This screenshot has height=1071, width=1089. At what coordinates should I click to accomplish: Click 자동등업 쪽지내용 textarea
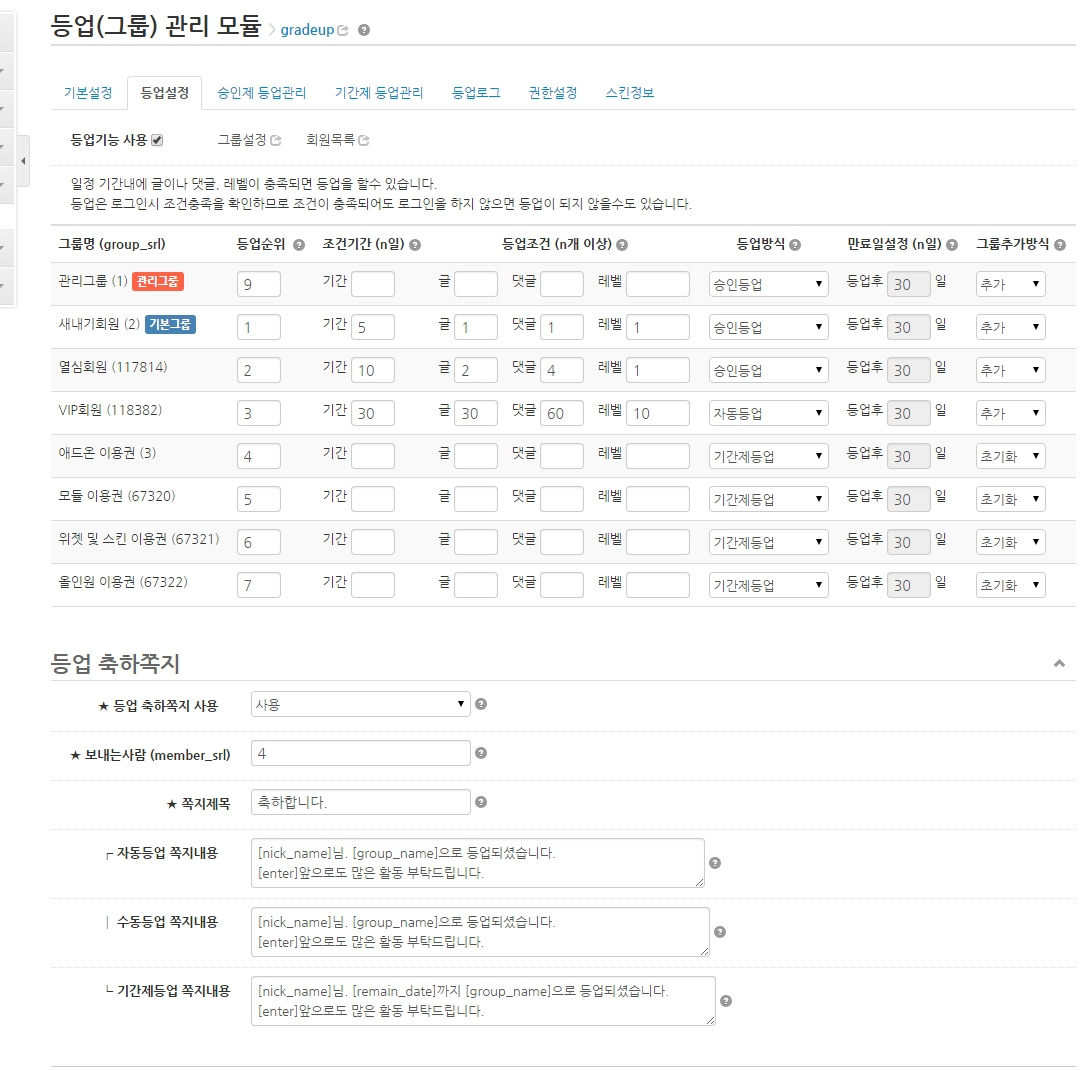478,863
